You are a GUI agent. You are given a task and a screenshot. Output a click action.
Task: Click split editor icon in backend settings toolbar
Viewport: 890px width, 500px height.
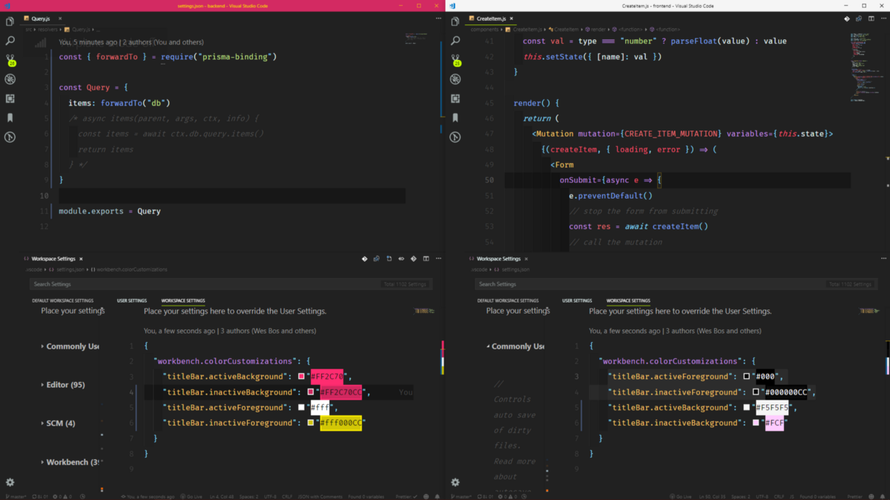point(426,259)
